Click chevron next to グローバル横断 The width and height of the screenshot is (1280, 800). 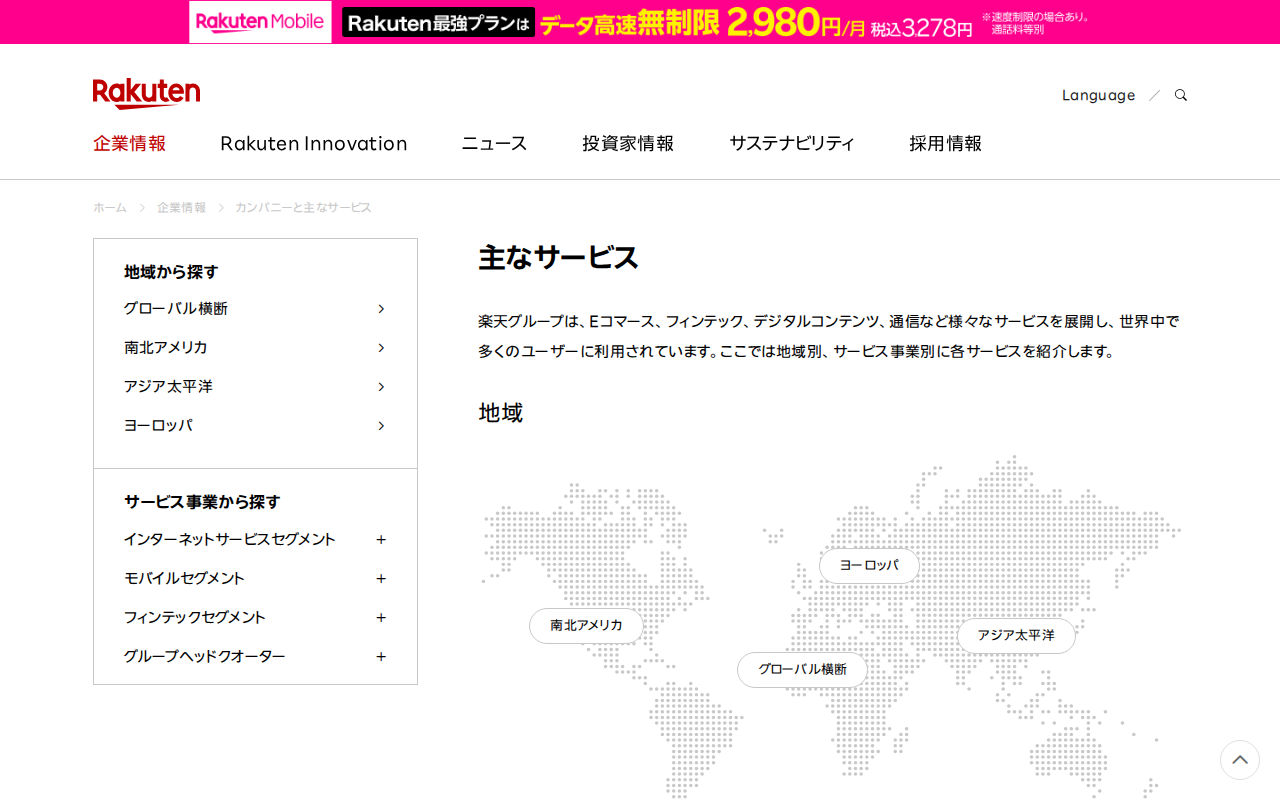(x=381, y=309)
